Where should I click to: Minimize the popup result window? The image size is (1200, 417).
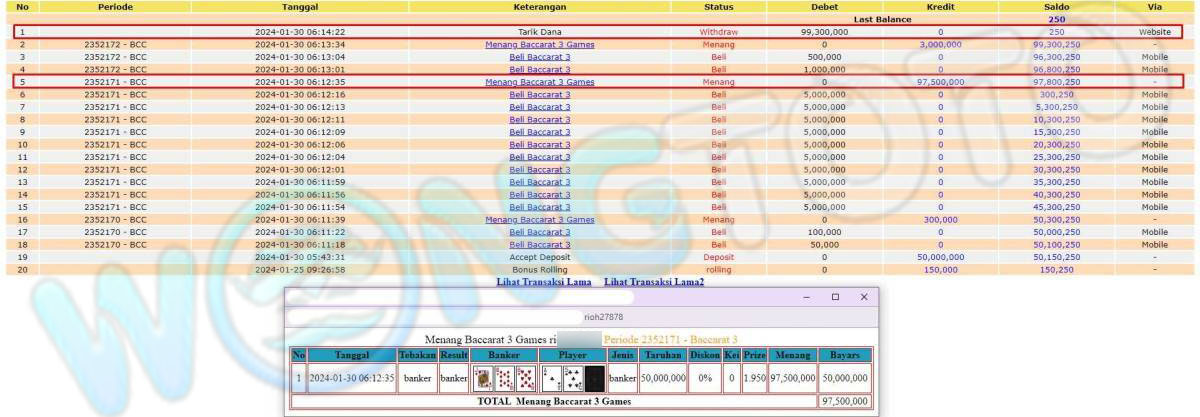tap(807, 298)
